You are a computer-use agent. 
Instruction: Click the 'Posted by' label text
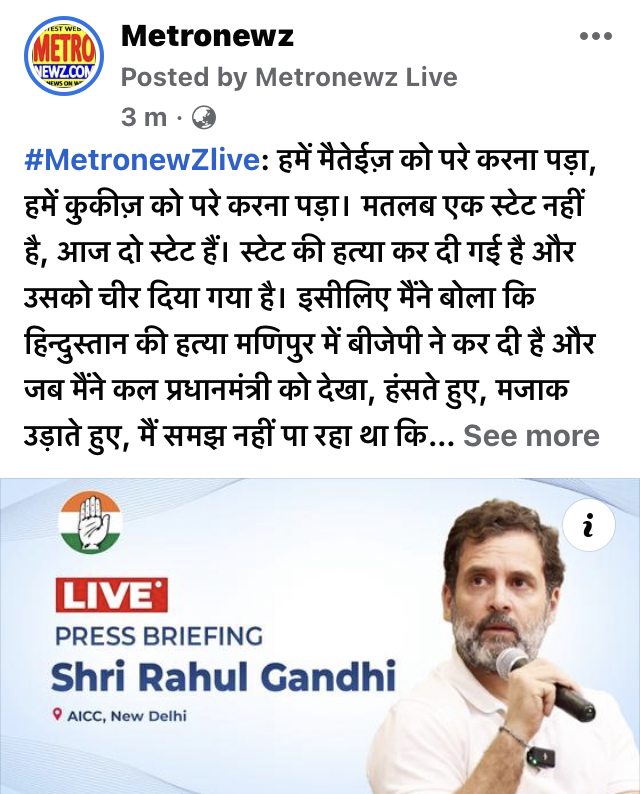184,77
